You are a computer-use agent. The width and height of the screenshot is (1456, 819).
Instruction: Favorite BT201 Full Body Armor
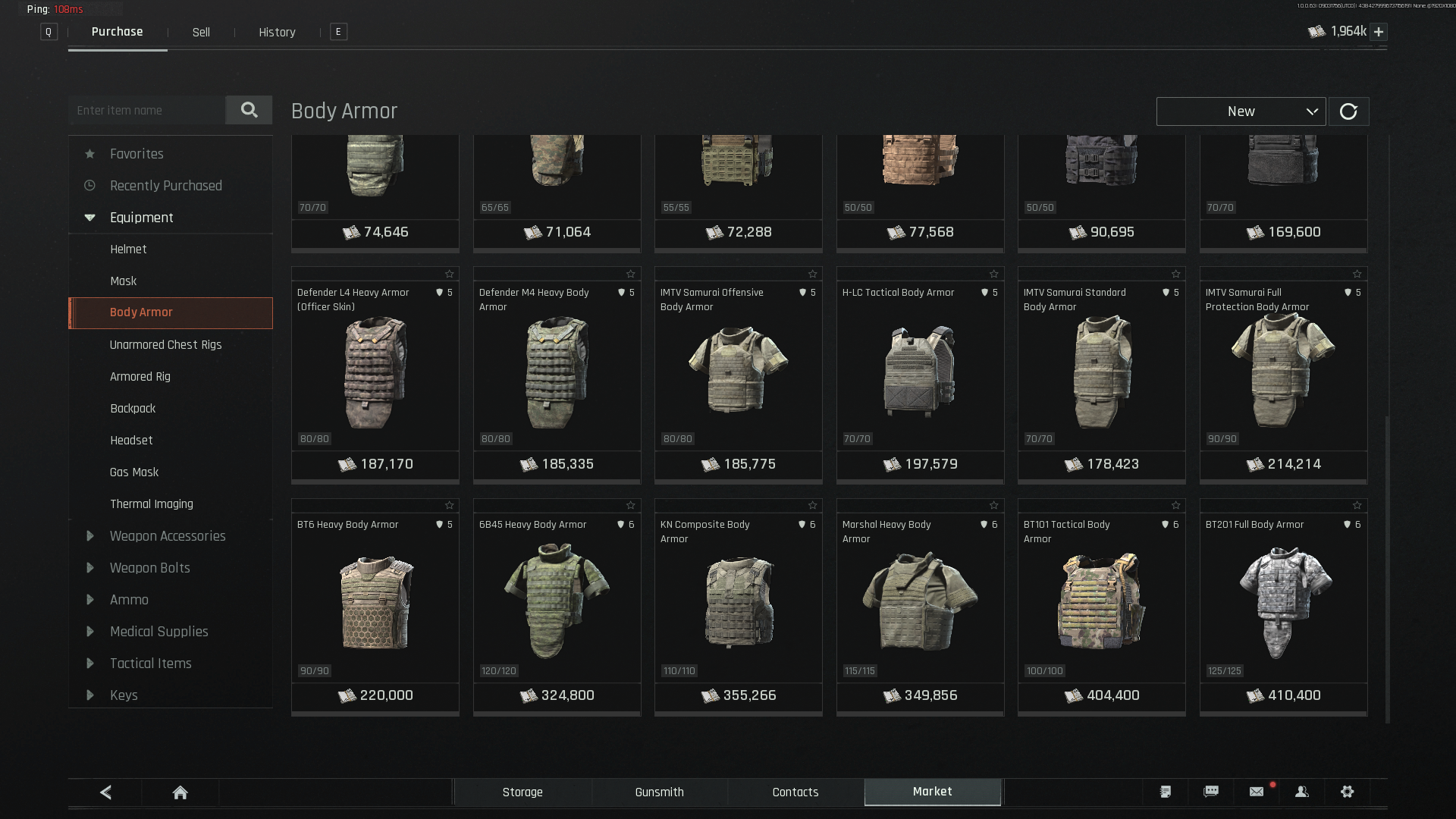tap(1357, 506)
